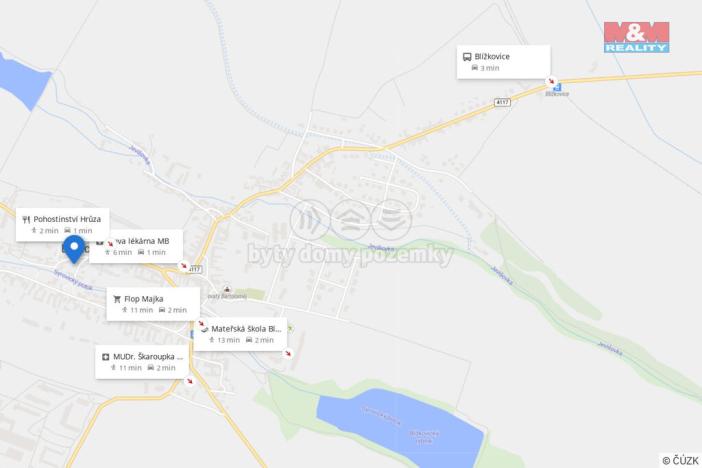Click the church icon at svatý Bartoloměj

pyautogui.click(x=227, y=289)
